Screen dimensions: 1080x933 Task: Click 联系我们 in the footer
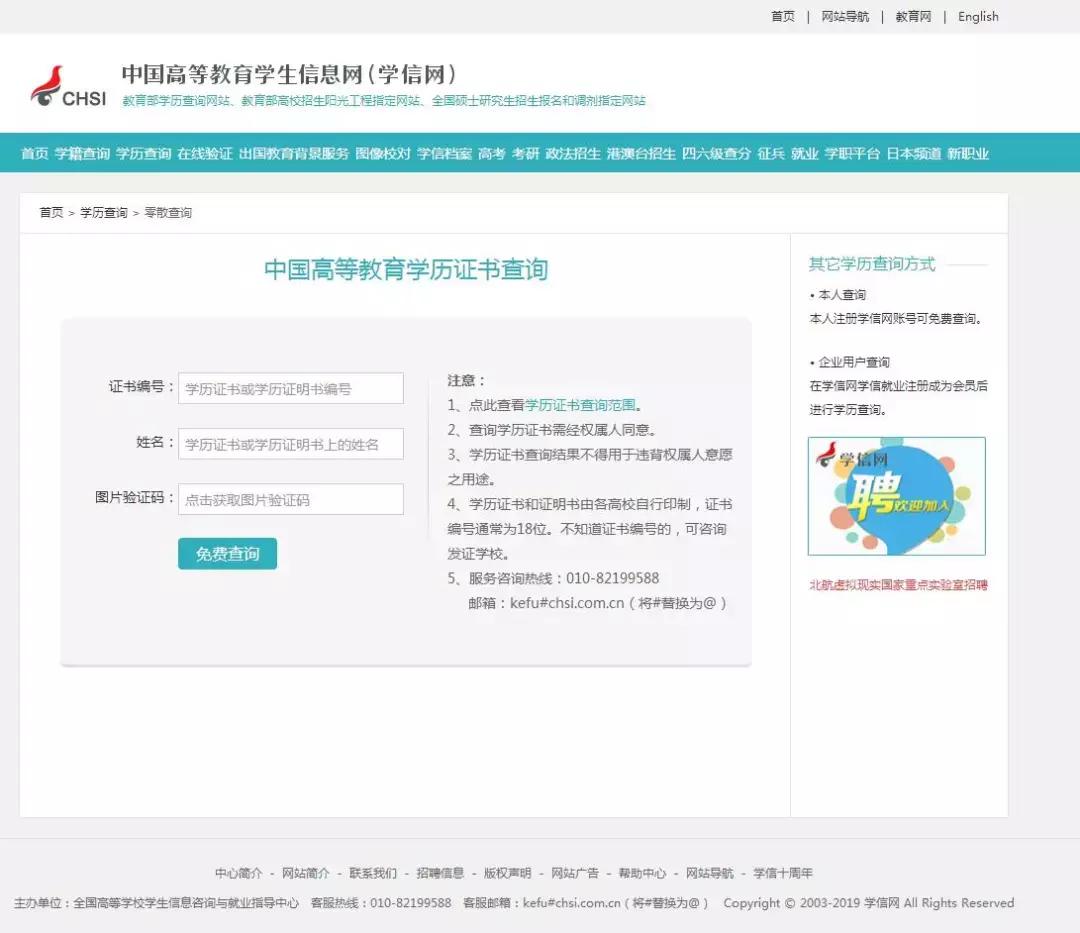369,873
